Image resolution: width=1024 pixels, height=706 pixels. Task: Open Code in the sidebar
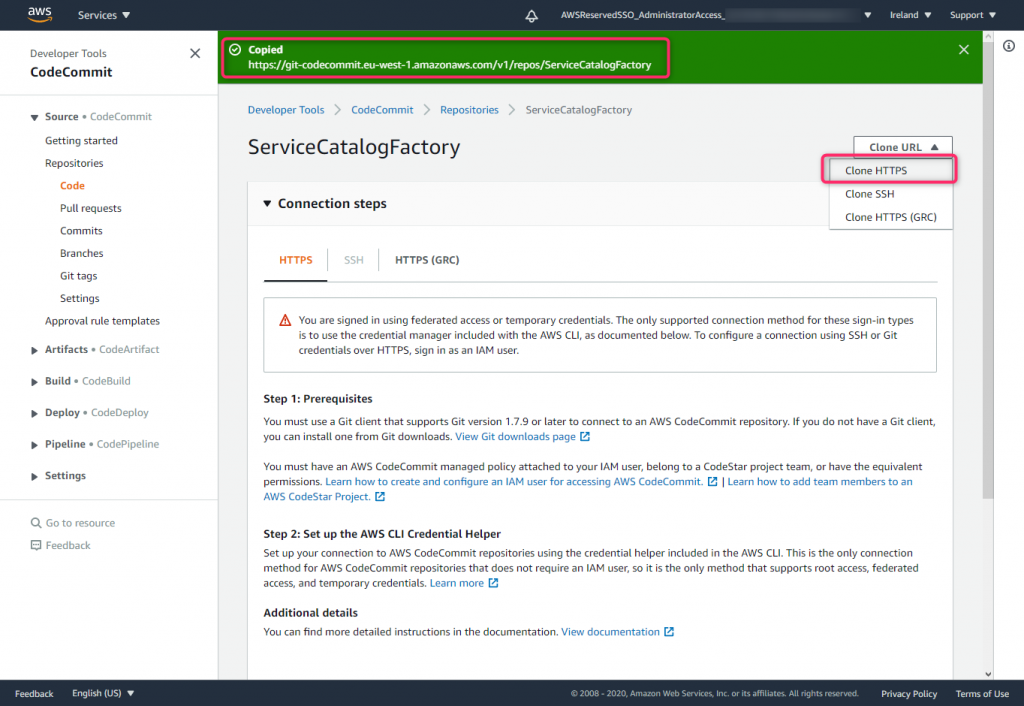coord(72,185)
